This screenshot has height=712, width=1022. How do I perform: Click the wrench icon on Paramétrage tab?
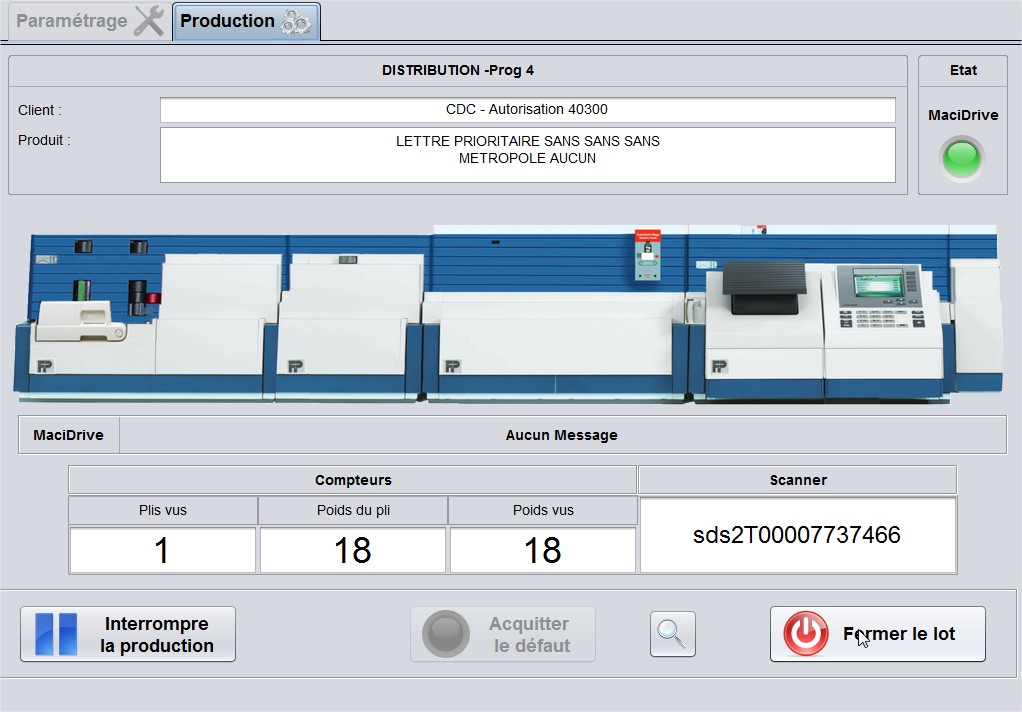(149, 21)
